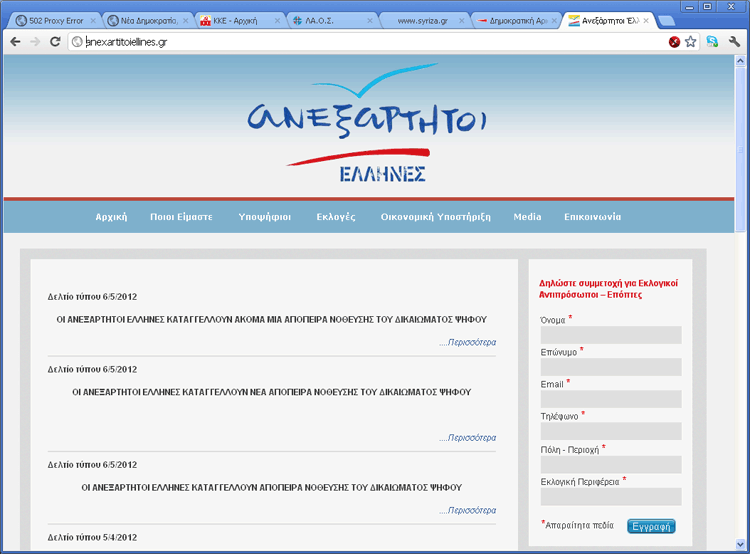Open the Ποιοι Είμαστε menu item
This screenshot has height=554, width=750.
181,217
